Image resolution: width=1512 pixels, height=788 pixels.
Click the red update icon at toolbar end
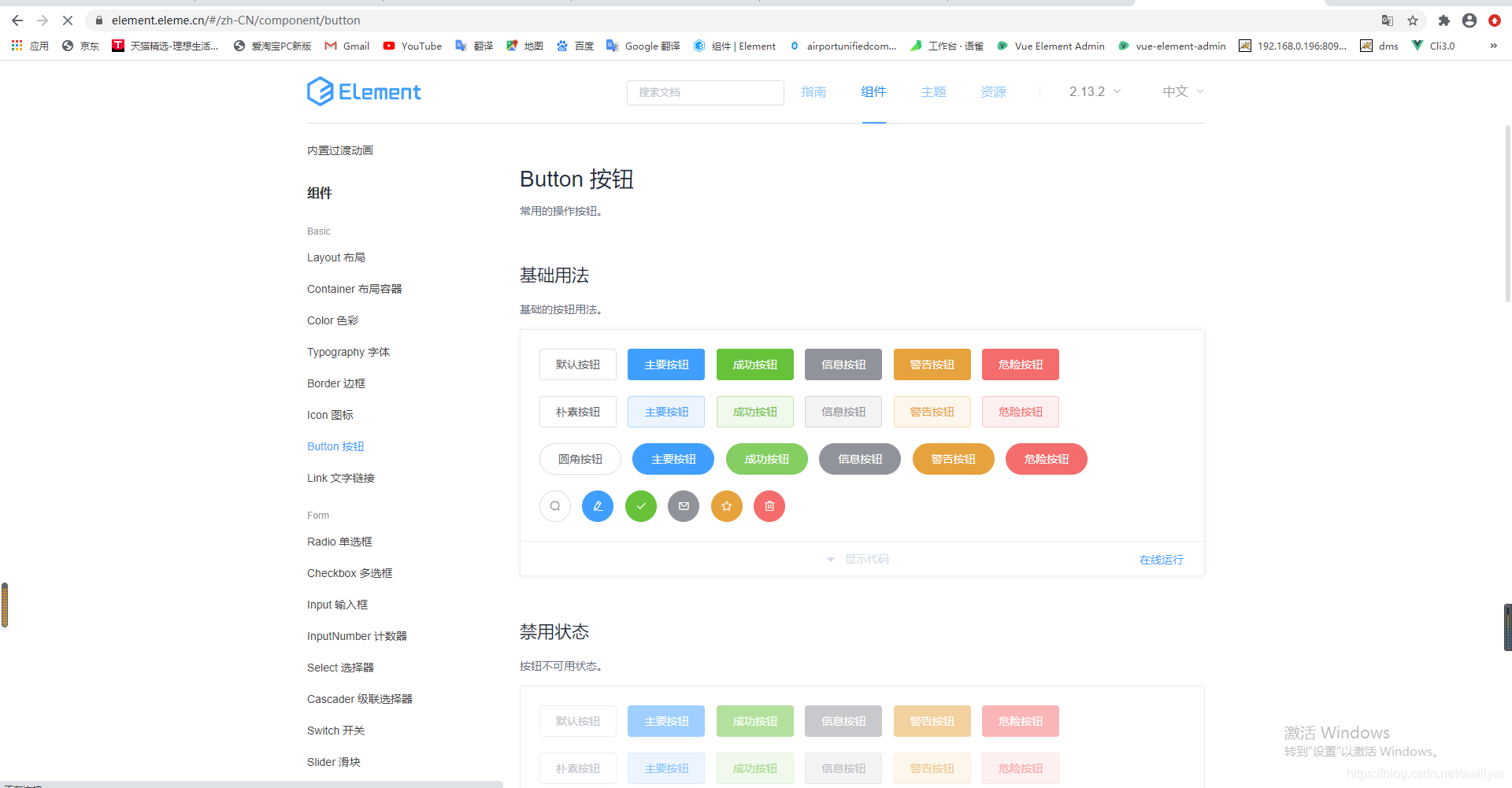tap(1495, 20)
